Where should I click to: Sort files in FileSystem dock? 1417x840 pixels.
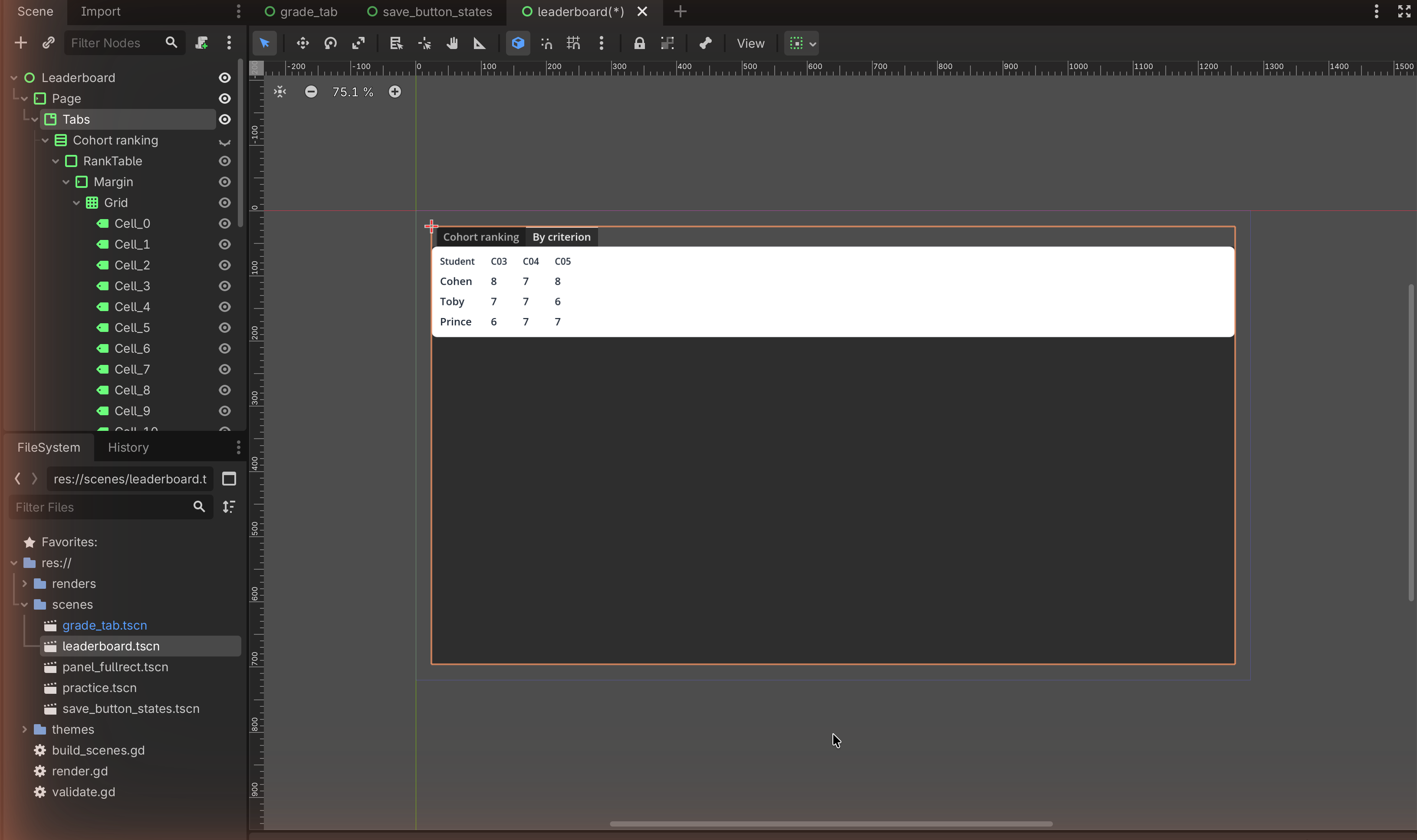[229, 507]
